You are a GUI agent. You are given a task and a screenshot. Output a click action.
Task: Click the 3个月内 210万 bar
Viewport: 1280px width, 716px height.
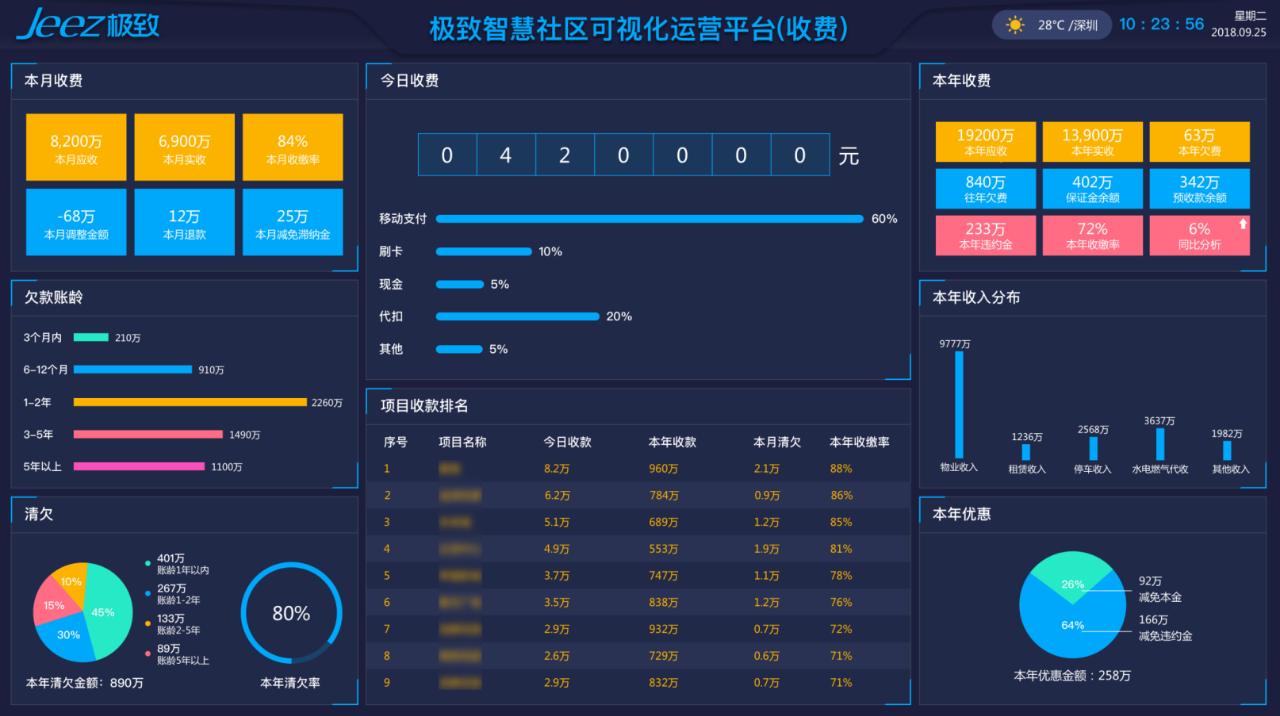[91, 338]
